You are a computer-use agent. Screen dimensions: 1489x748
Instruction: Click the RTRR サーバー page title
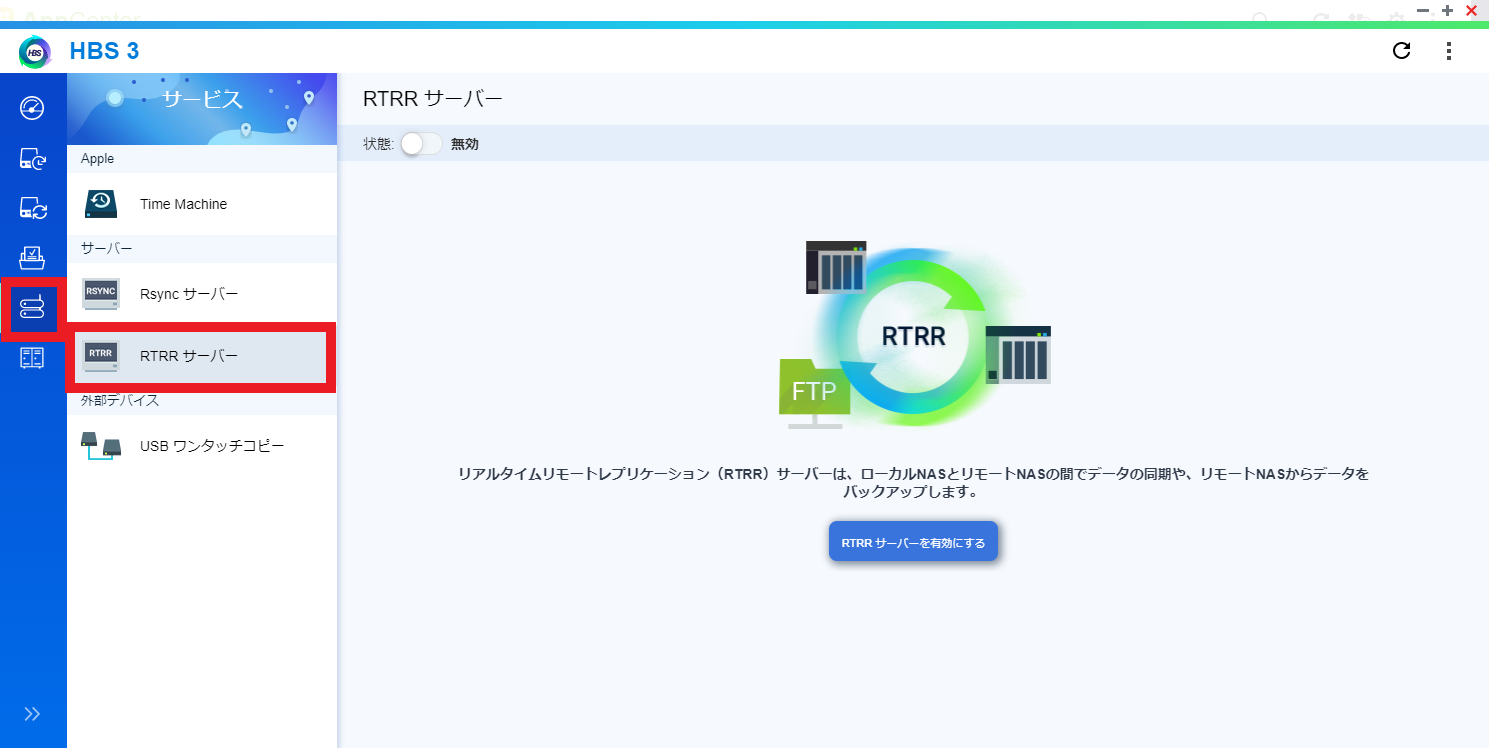(432, 98)
